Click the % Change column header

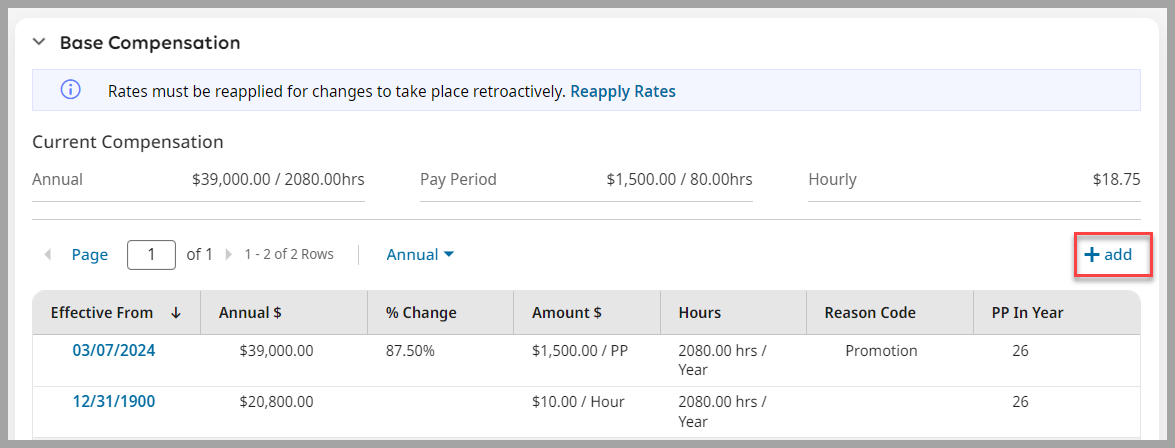[421, 313]
